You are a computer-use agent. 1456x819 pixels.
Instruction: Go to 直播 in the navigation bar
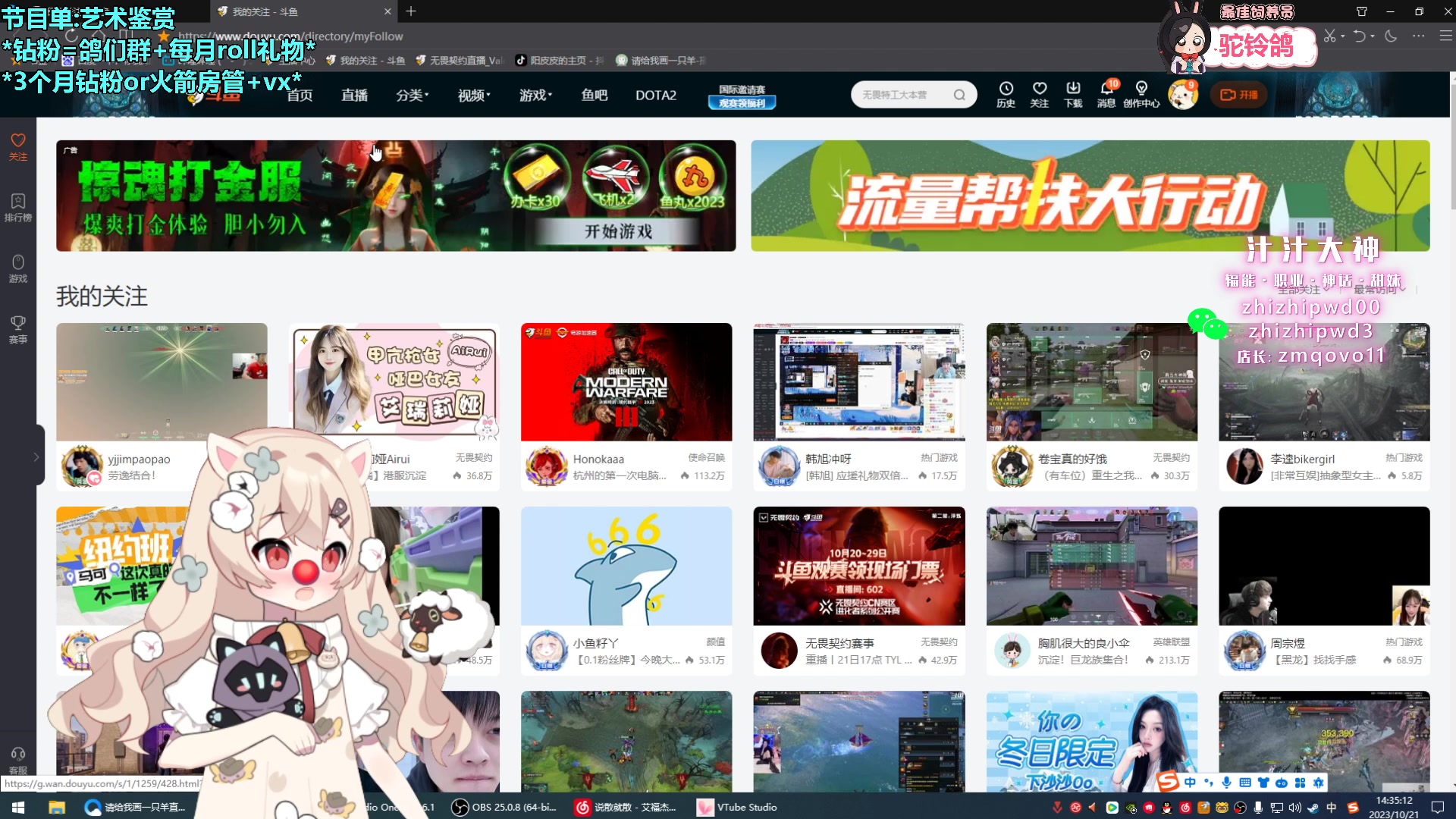pos(354,95)
